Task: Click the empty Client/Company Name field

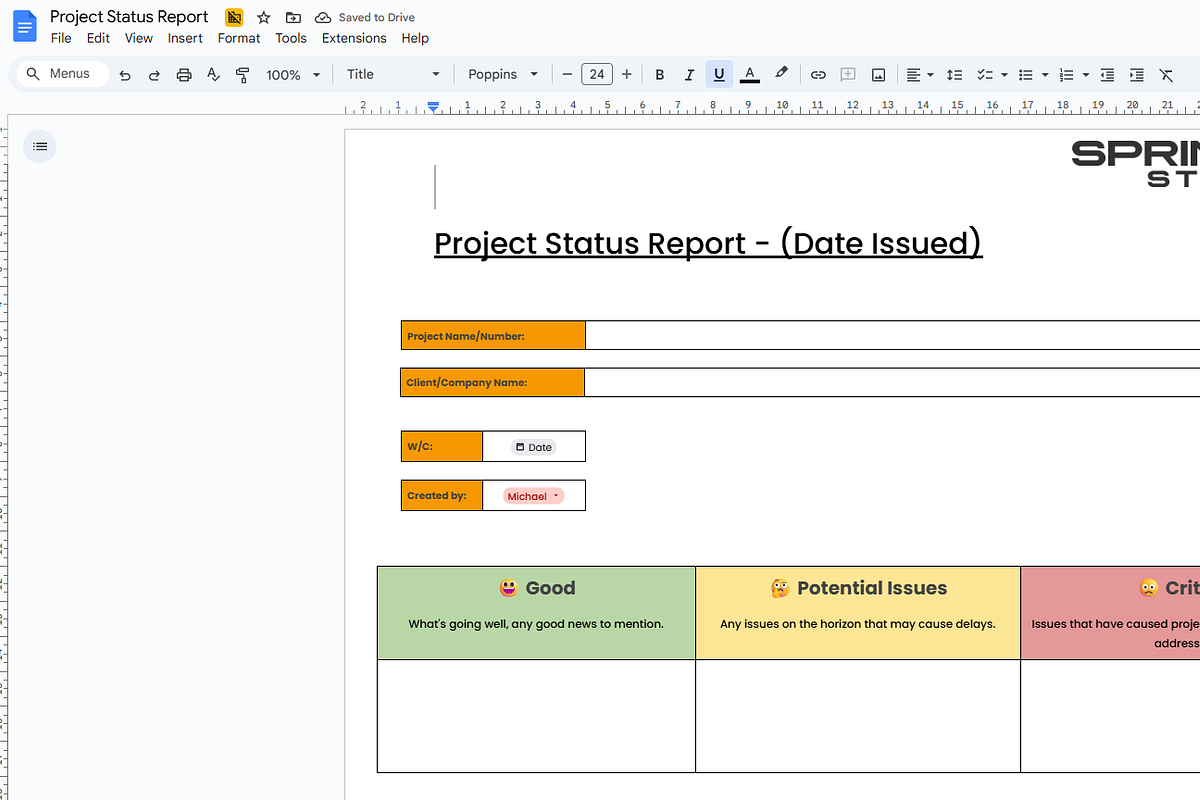Action: [x=892, y=382]
